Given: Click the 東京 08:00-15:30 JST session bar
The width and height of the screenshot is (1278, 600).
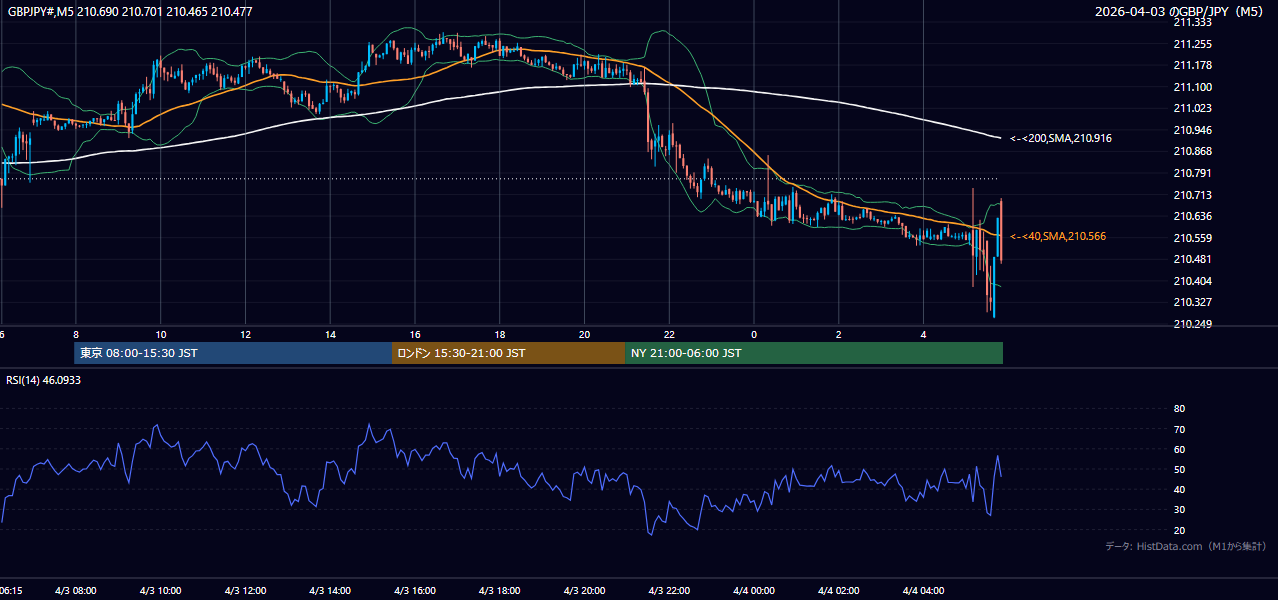Looking at the screenshot, I should pyautogui.click(x=233, y=353).
